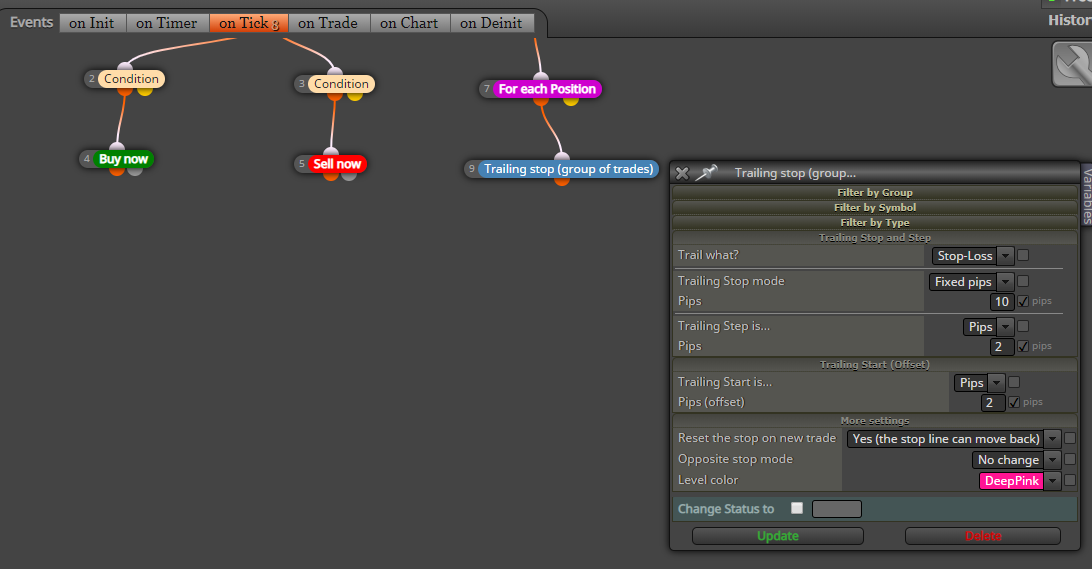Toggle pips checkbox for Pips (offset) value
Image resolution: width=1092 pixels, height=569 pixels.
[x=1014, y=403]
